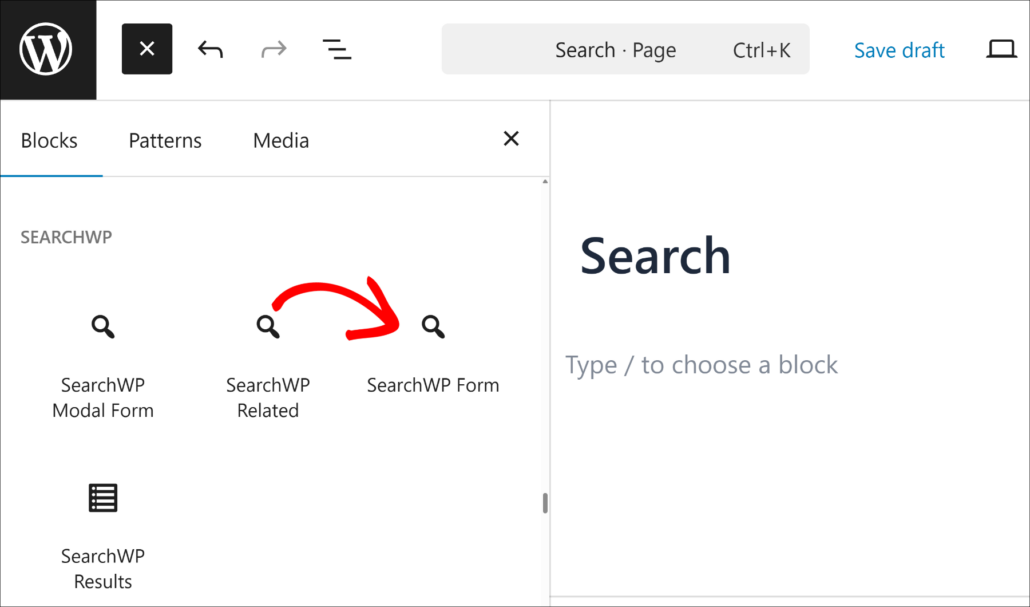
Task: Click the Ctrl+K shortcut hint
Action: [761, 50]
